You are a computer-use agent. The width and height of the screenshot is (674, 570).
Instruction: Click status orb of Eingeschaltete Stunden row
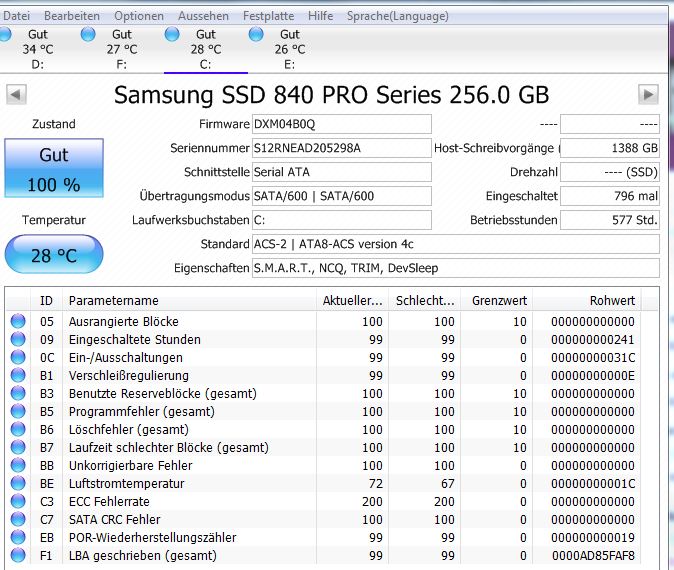tap(18, 339)
